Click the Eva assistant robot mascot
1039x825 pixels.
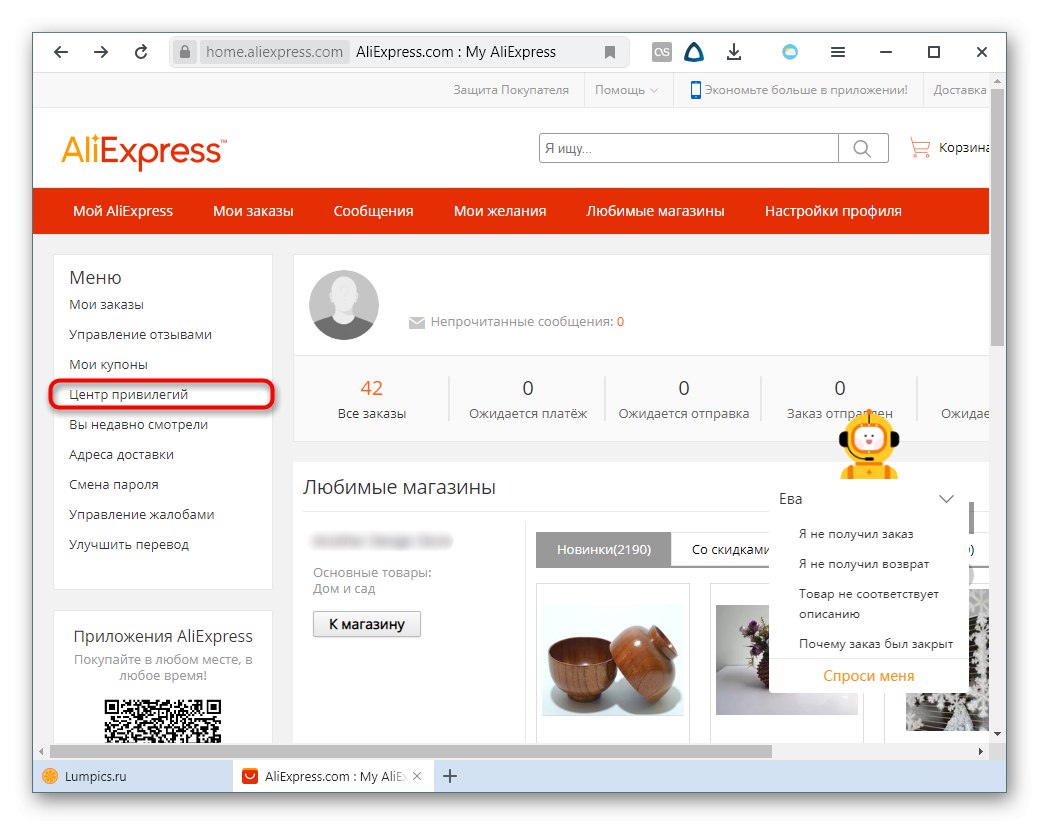[x=869, y=444]
